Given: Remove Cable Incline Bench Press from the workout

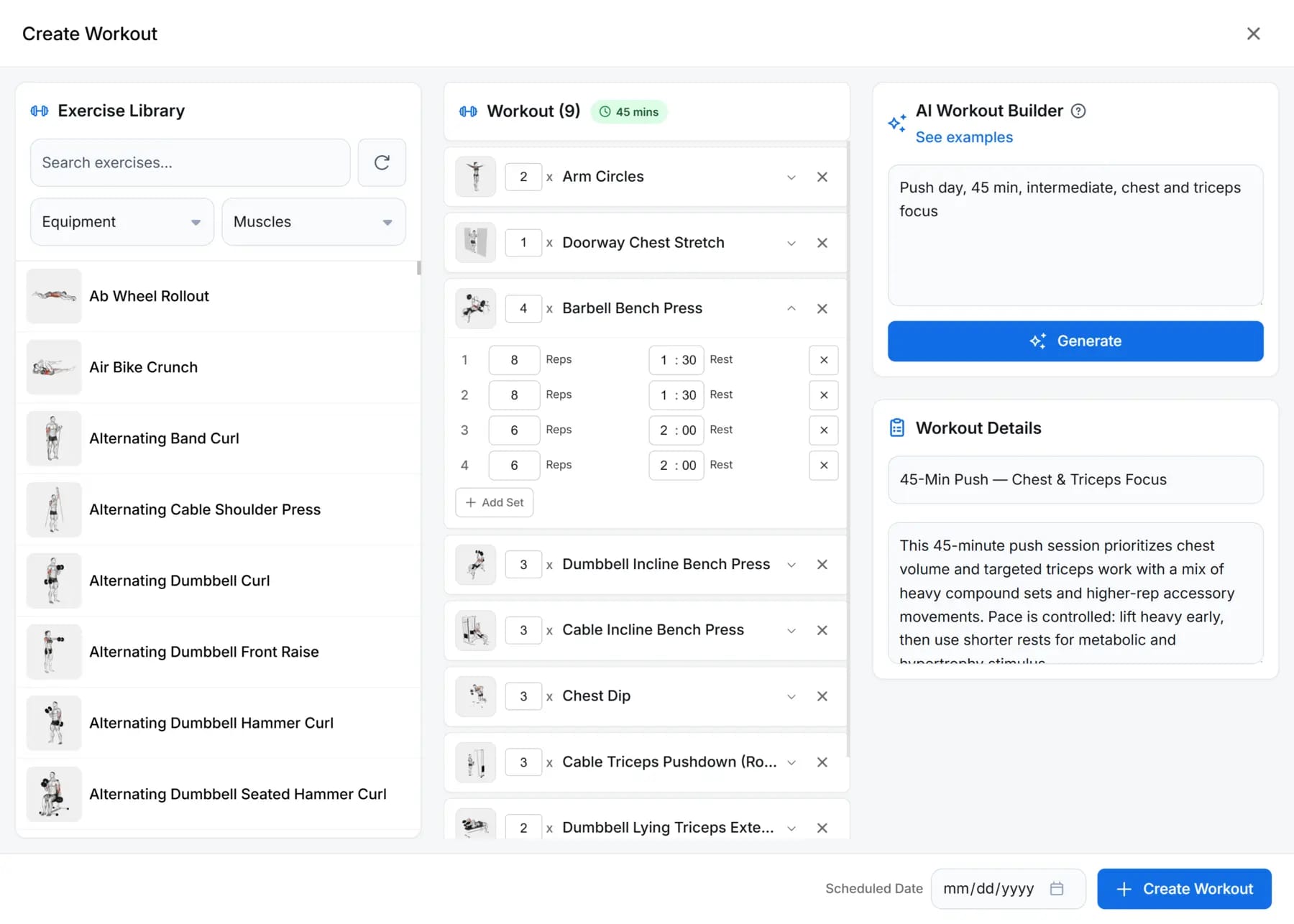Looking at the screenshot, I should coord(822,630).
